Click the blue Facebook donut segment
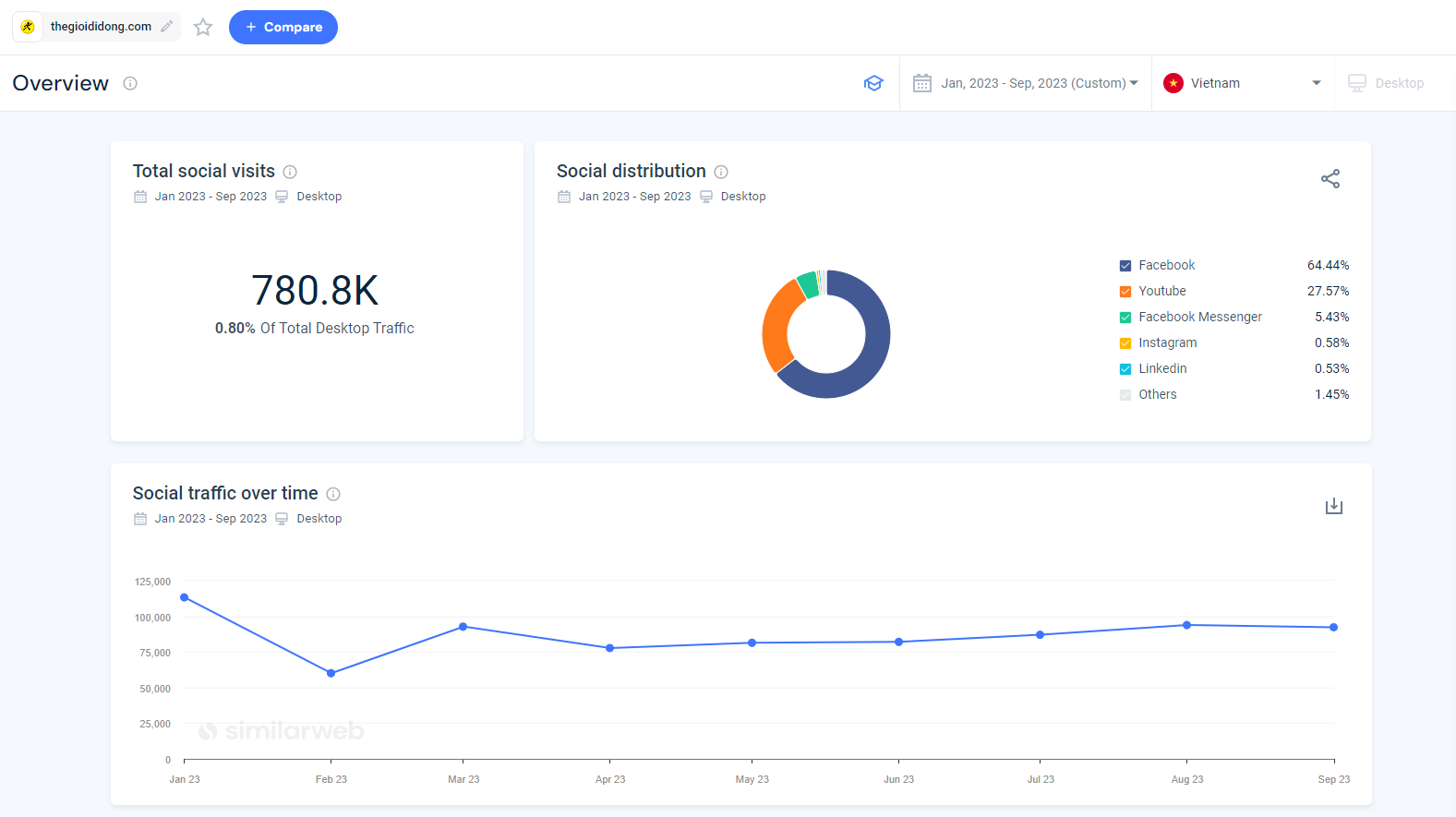This screenshot has width=1456, height=817. click(x=872, y=358)
